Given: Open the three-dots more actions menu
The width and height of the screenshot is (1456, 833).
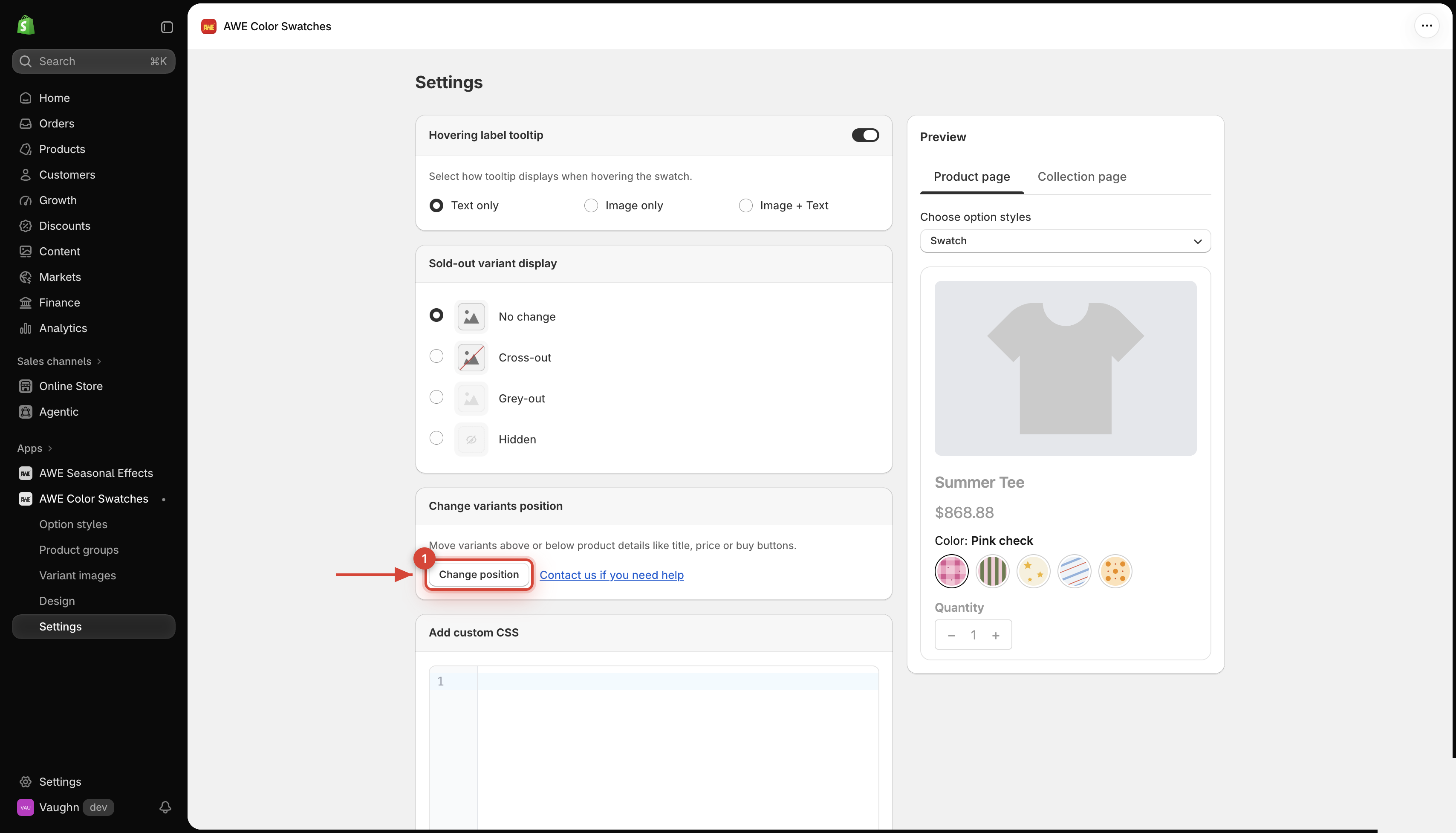Looking at the screenshot, I should coord(1426,26).
